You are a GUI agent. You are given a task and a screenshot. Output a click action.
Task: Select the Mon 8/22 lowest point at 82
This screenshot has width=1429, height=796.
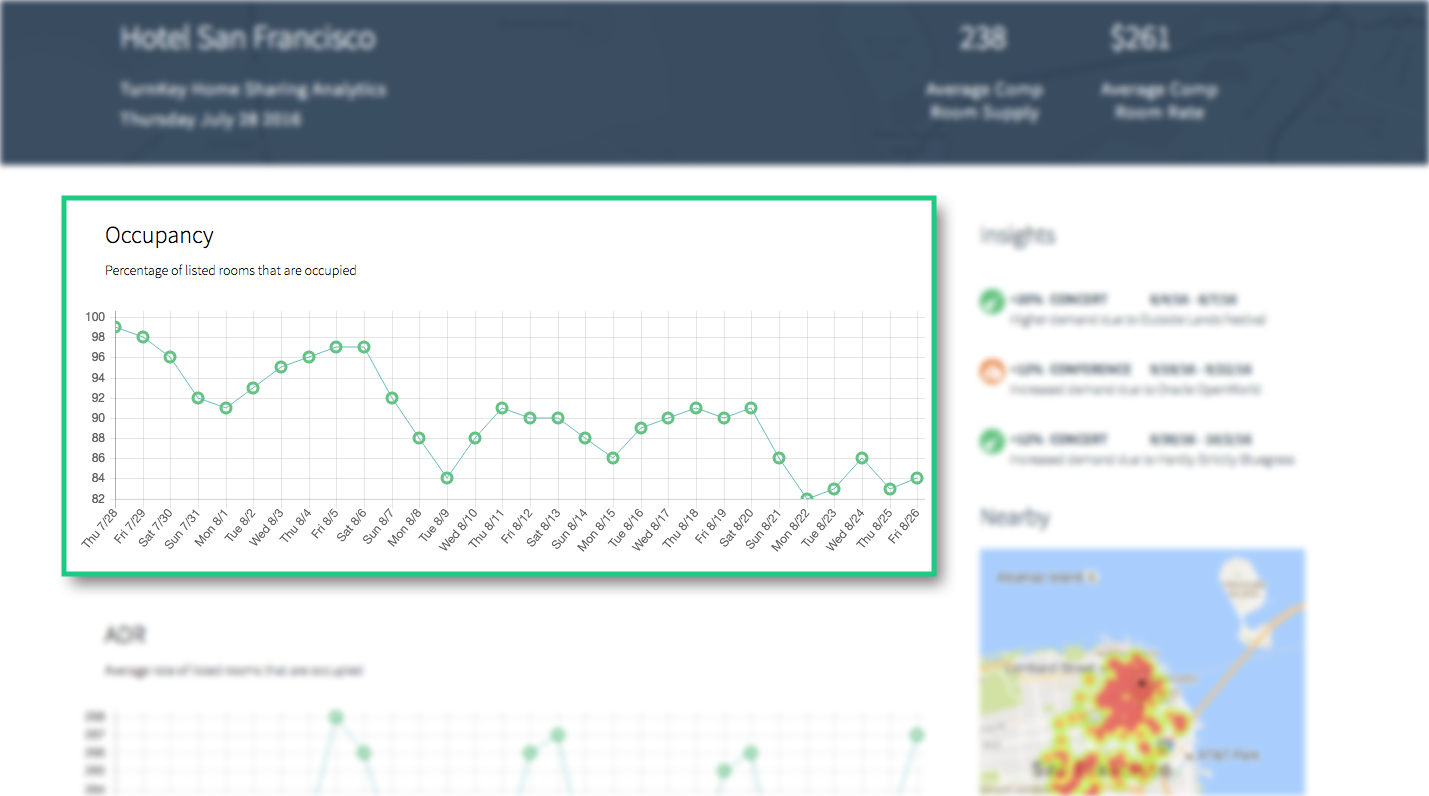[807, 498]
